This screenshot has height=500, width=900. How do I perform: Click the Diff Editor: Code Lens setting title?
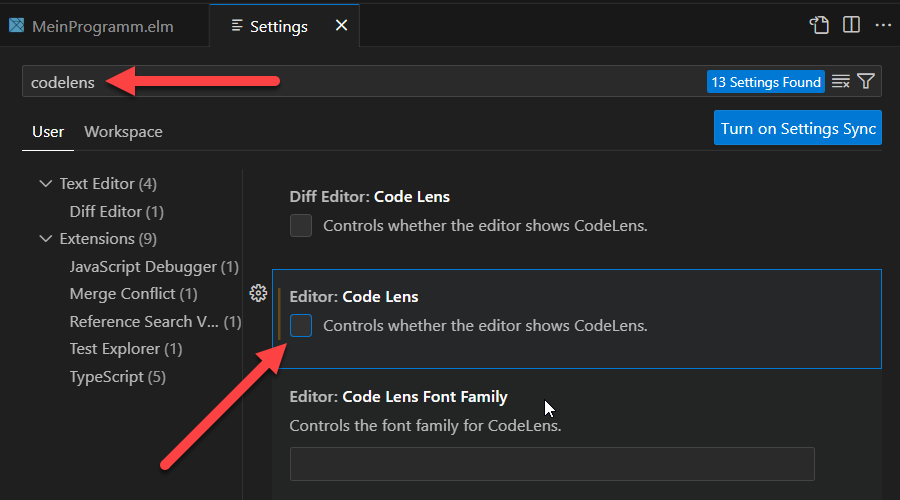click(370, 197)
